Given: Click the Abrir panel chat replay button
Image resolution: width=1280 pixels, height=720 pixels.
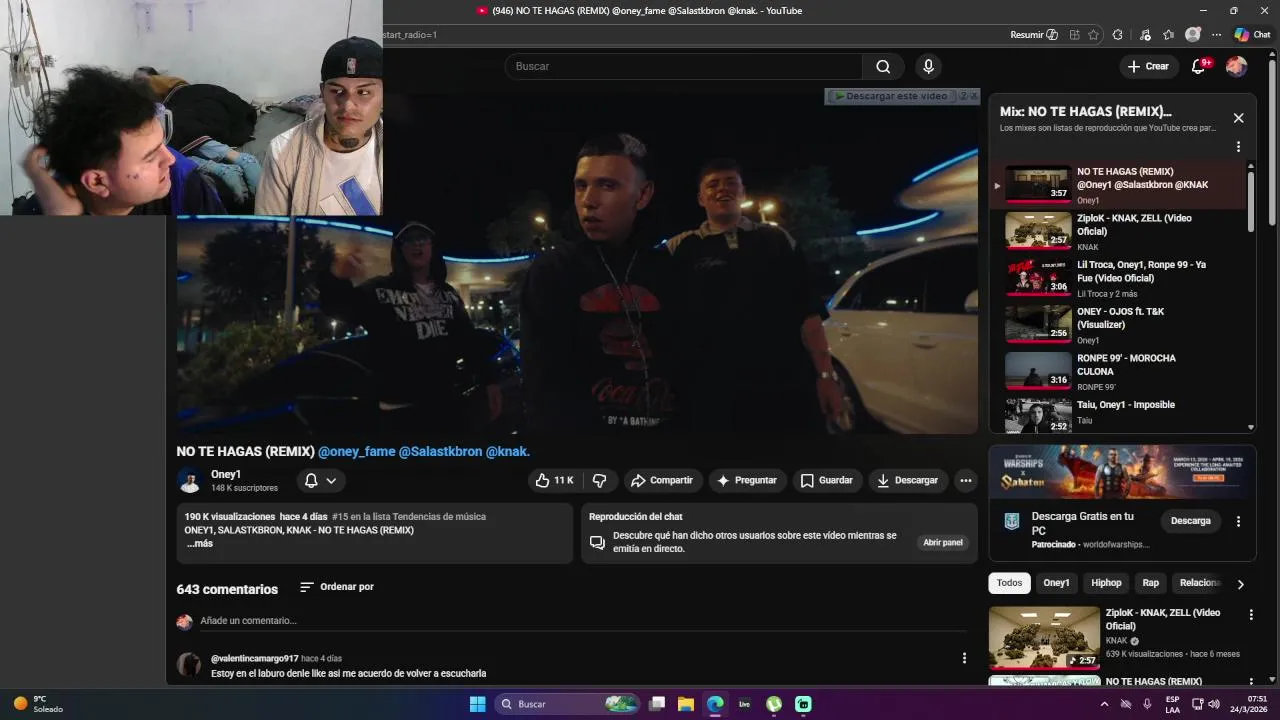Looking at the screenshot, I should pyautogui.click(x=942, y=542).
